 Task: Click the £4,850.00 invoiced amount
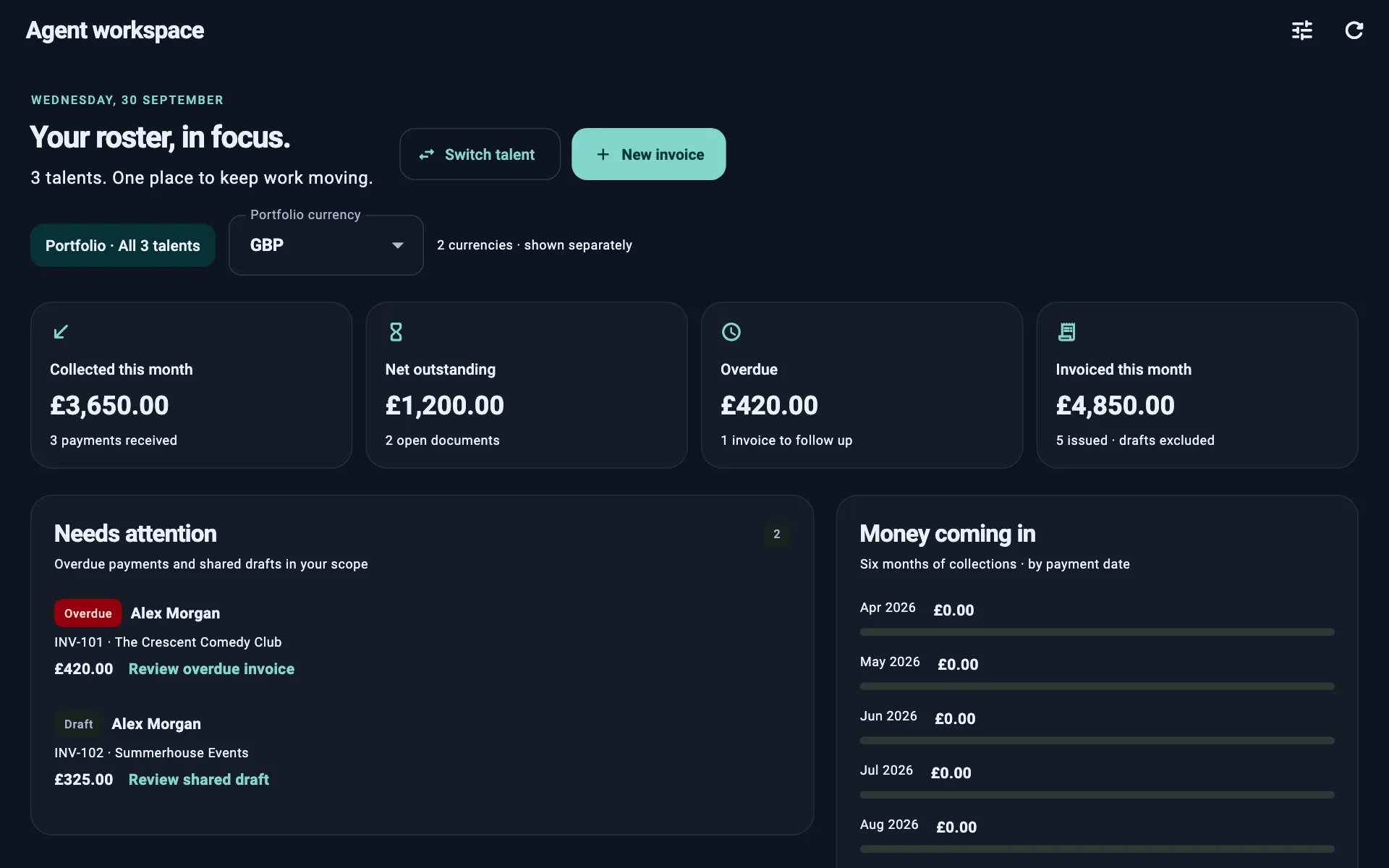click(1115, 406)
